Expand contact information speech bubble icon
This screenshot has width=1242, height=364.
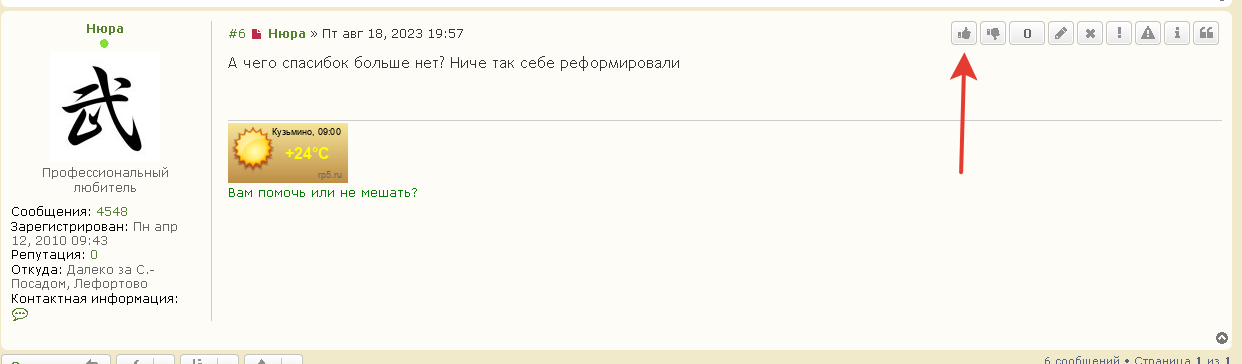pyautogui.click(x=20, y=314)
